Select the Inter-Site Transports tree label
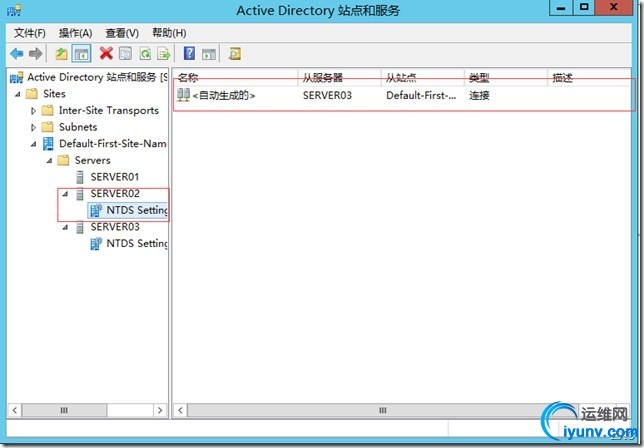Image resolution: width=644 pixels, height=448 pixels. pyautogui.click(x=108, y=110)
